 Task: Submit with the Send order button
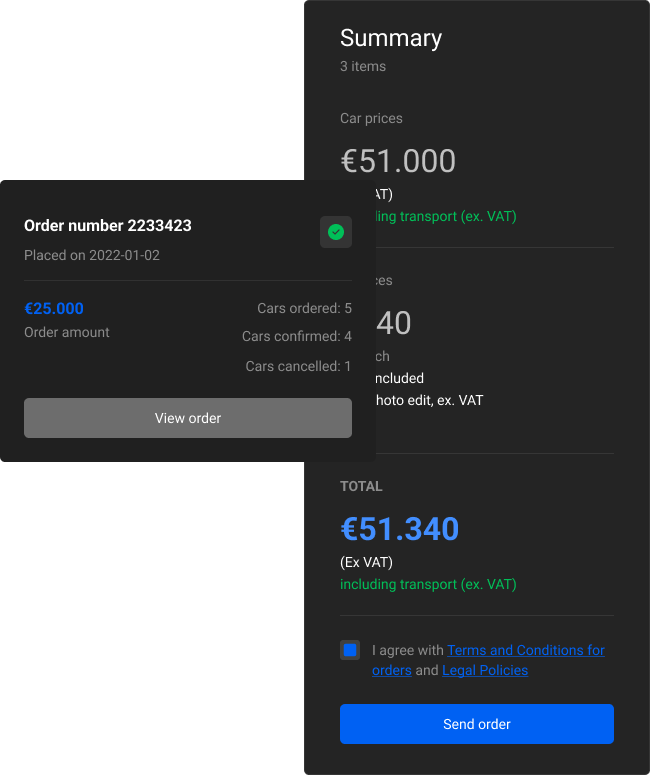pos(477,724)
